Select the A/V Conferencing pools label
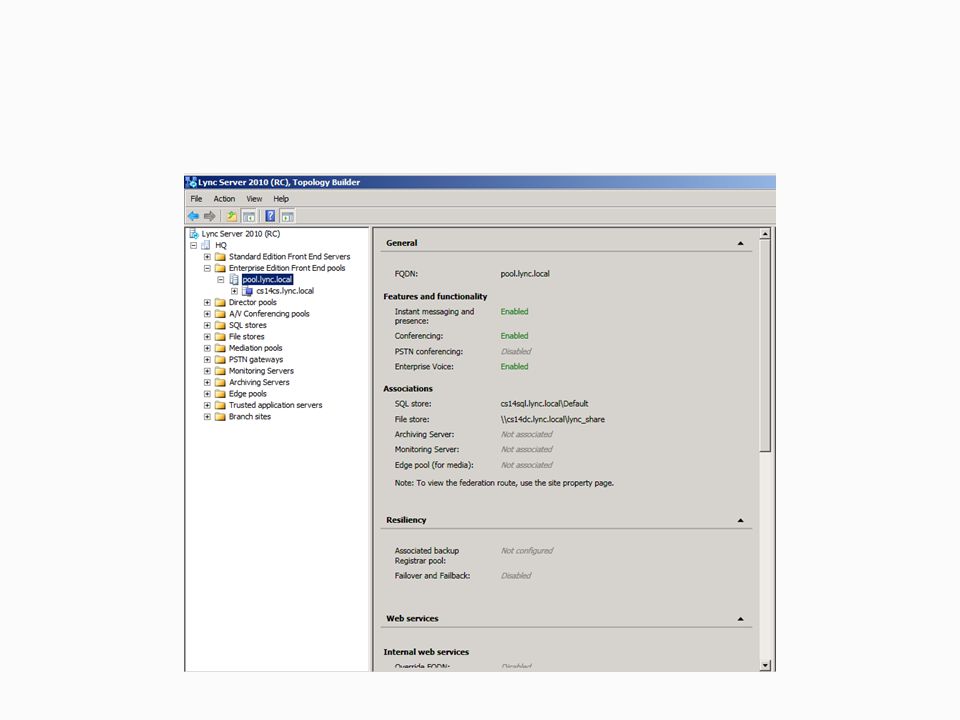Viewport: 960px width, 720px height. tap(269, 313)
